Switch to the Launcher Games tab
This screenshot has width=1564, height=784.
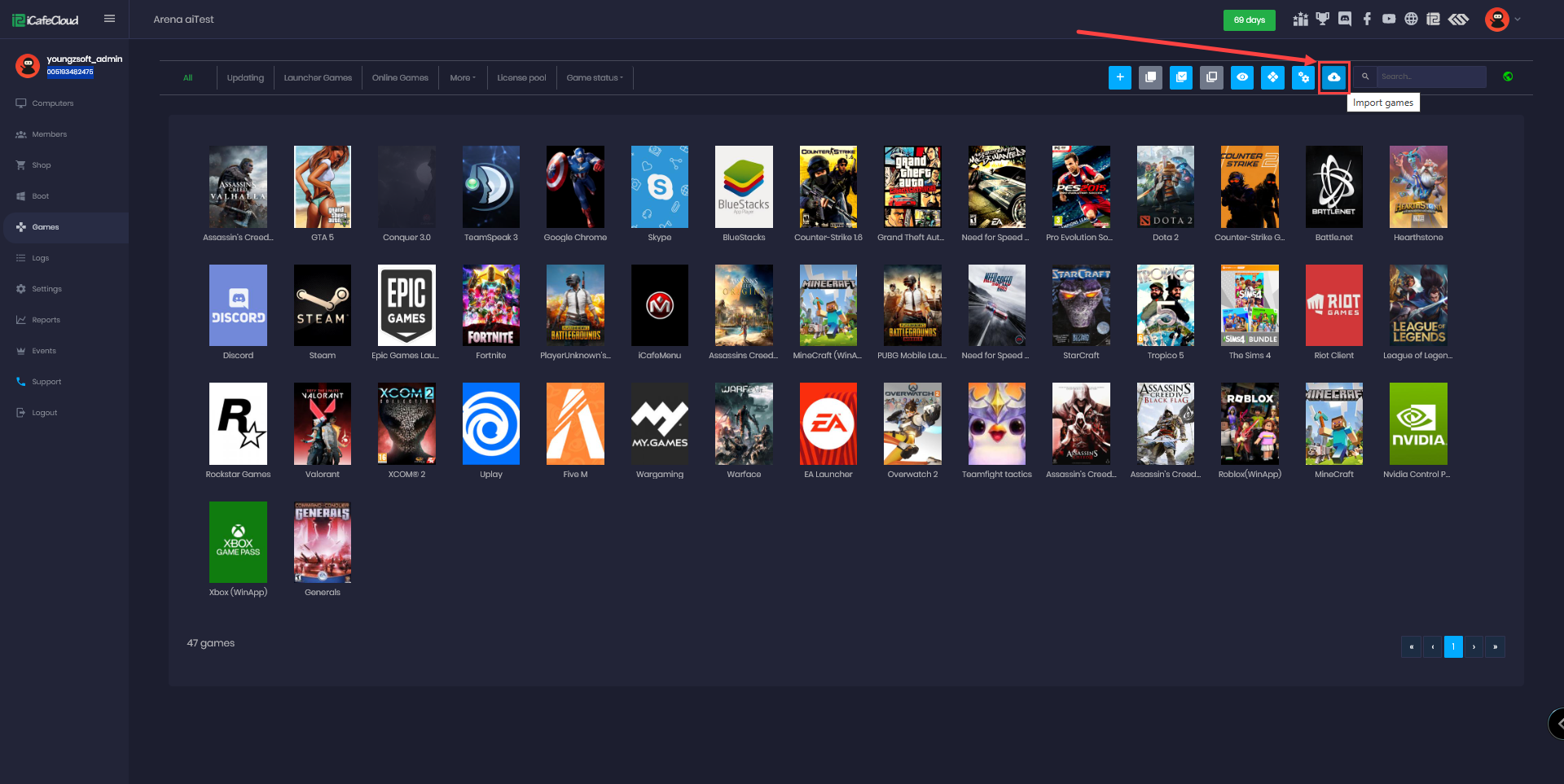click(318, 78)
